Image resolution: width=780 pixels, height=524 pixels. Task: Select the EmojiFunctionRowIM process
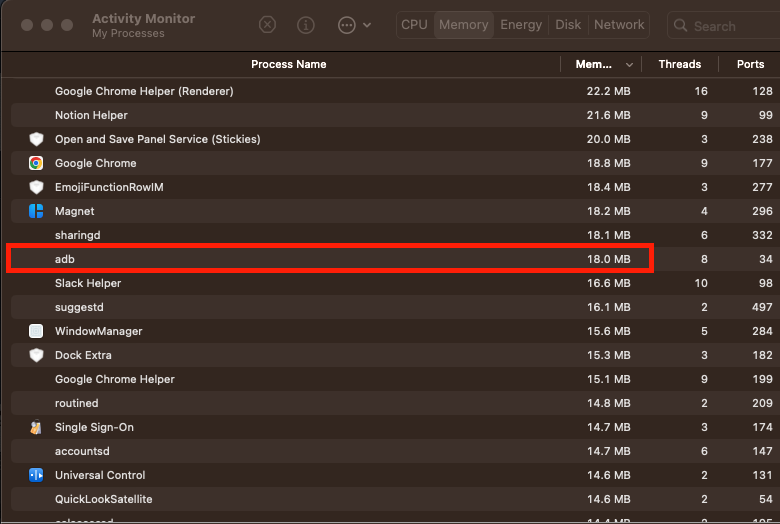click(395, 187)
